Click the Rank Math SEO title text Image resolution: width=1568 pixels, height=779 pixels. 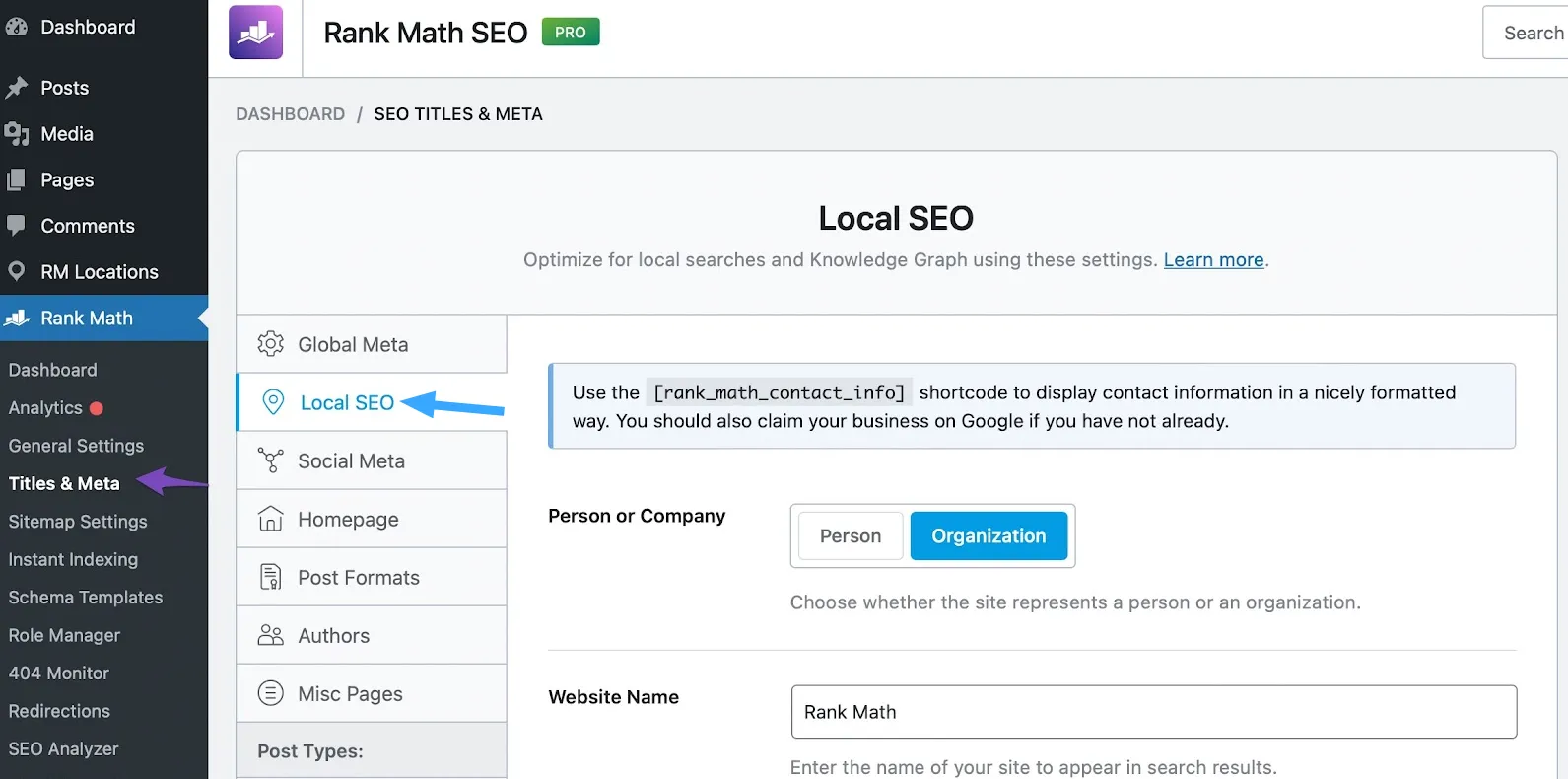coord(426,33)
